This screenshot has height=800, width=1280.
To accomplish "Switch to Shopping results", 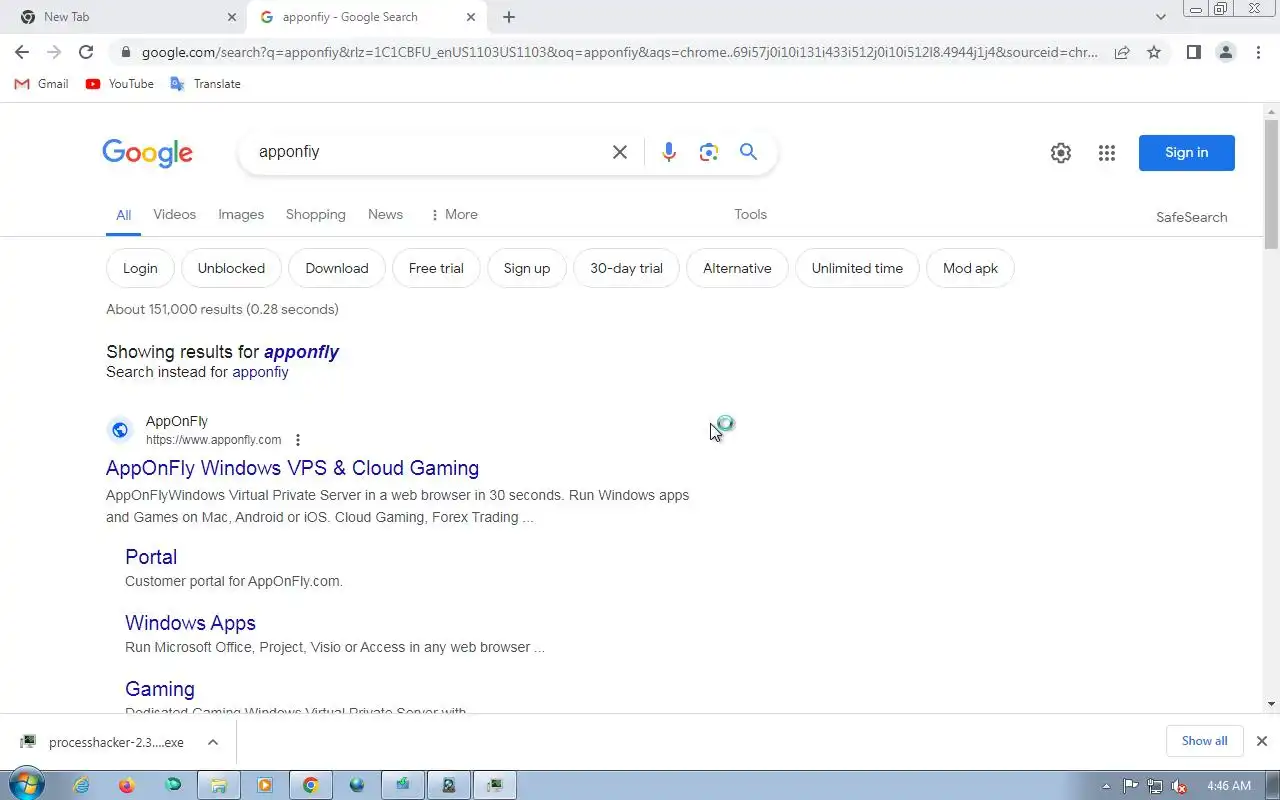I will click(315, 215).
